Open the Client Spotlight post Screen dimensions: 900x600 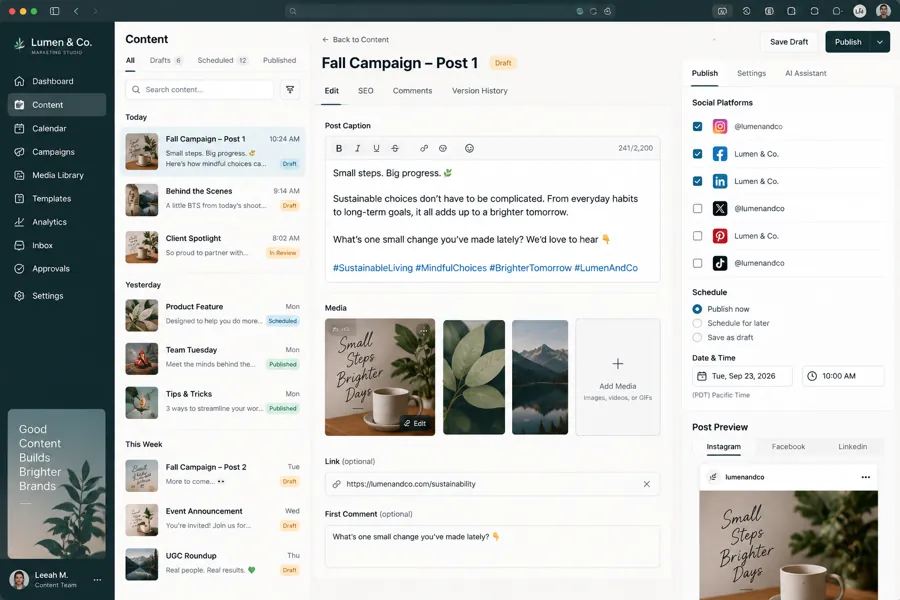coord(213,246)
